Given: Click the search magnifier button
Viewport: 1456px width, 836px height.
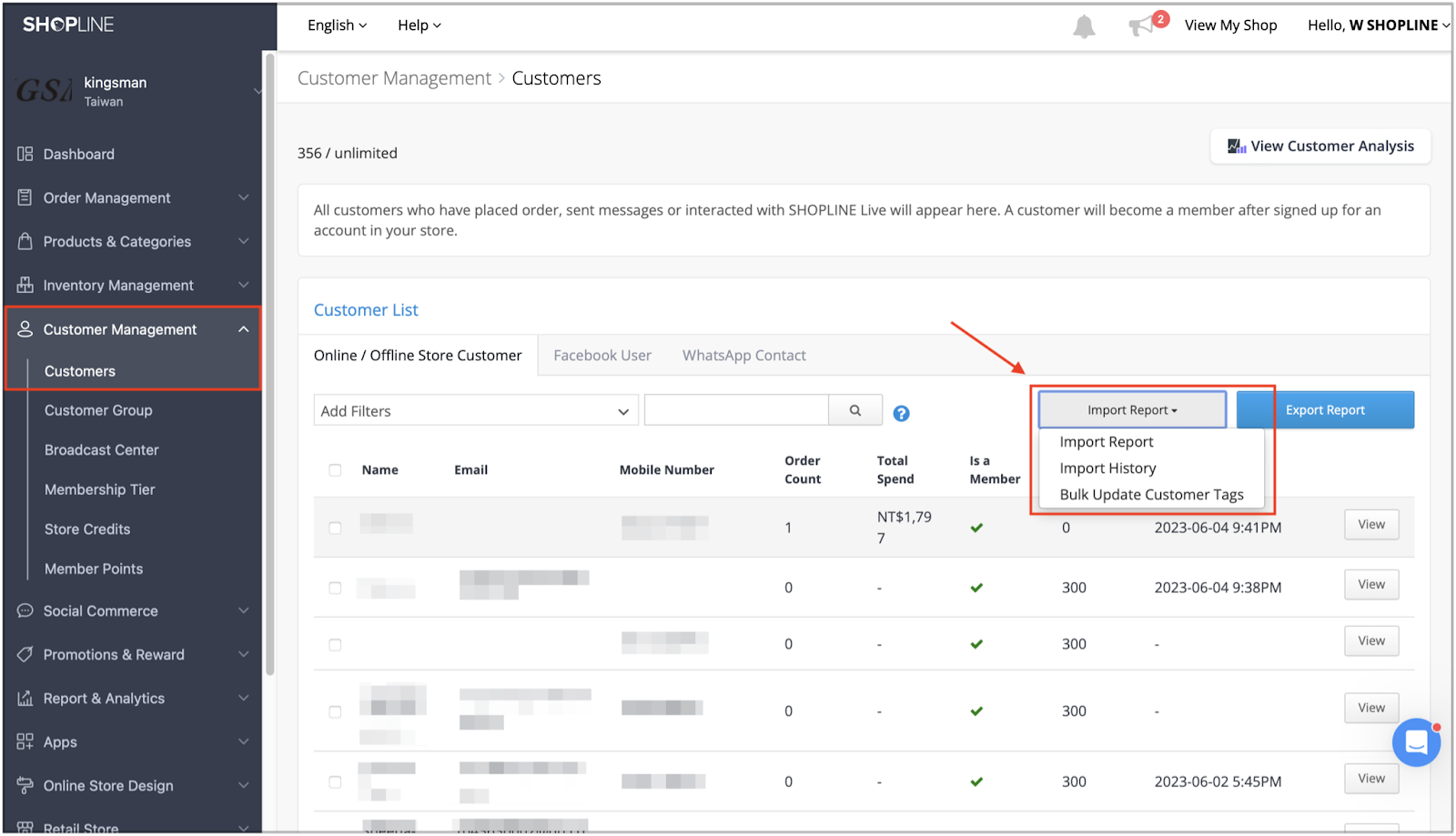Looking at the screenshot, I should (x=855, y=410).
